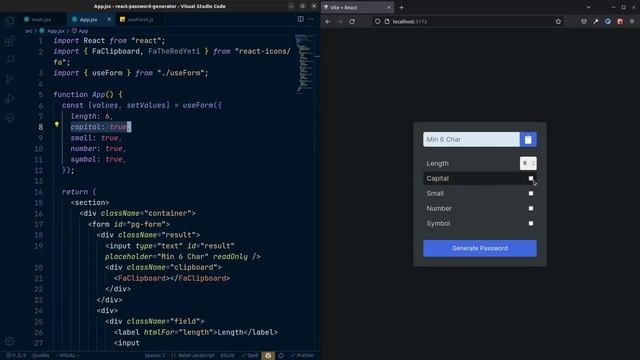
Task: Click ESLint status bar item
Action: click(227, 356)
